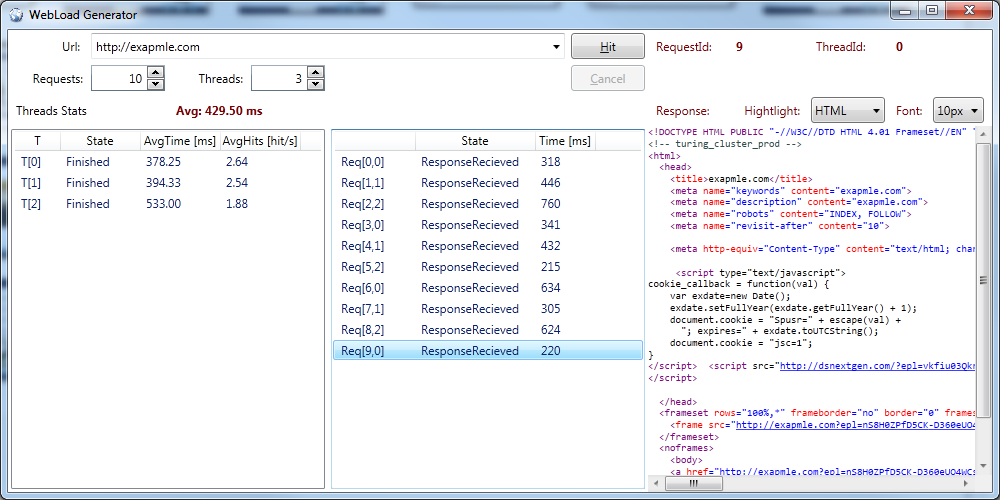Sort by the T column header
Image resolution: width=1000 pixels, height=500 pixels.
click(37, 141)
